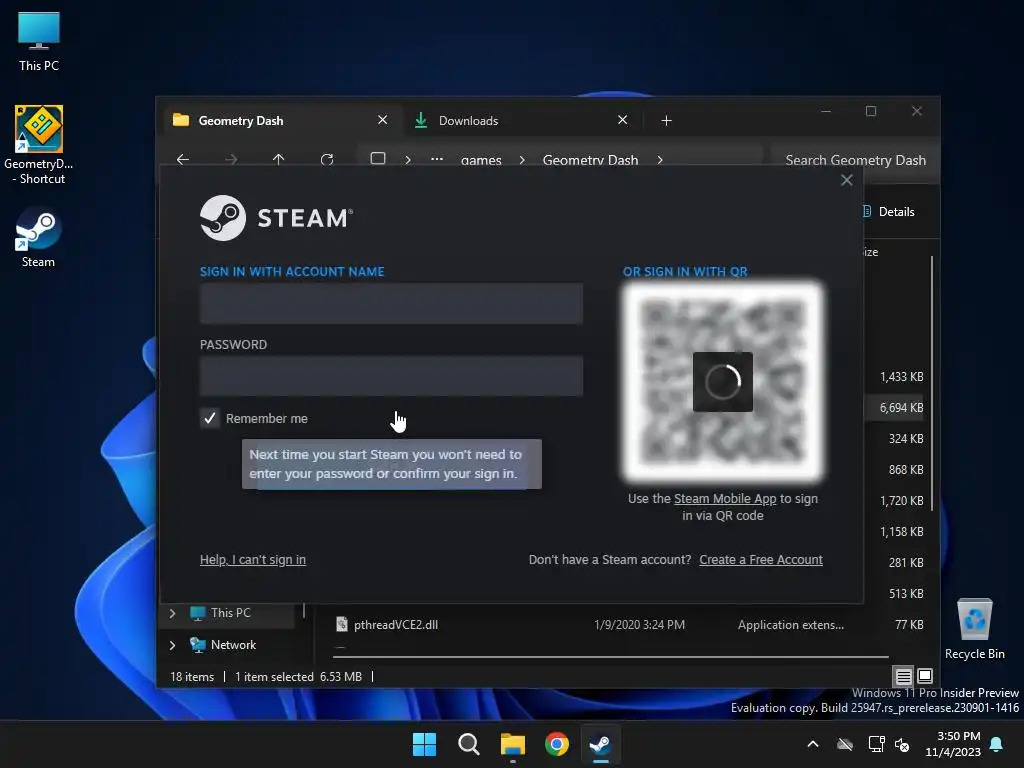Viewport: 1024px width, 768px height.
Task: Switch to the Downloads Explorer tab
Action: [x=520, y=120]
